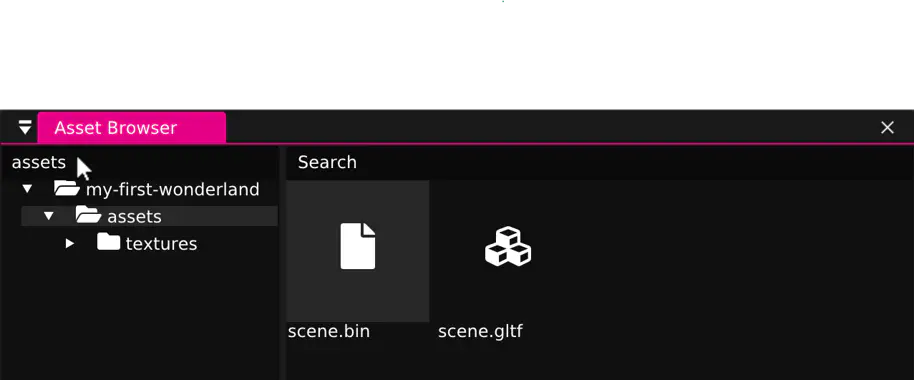Collapse the my-first-wonderland tree node arrow
914x380 pixels.
coord(27,189)
